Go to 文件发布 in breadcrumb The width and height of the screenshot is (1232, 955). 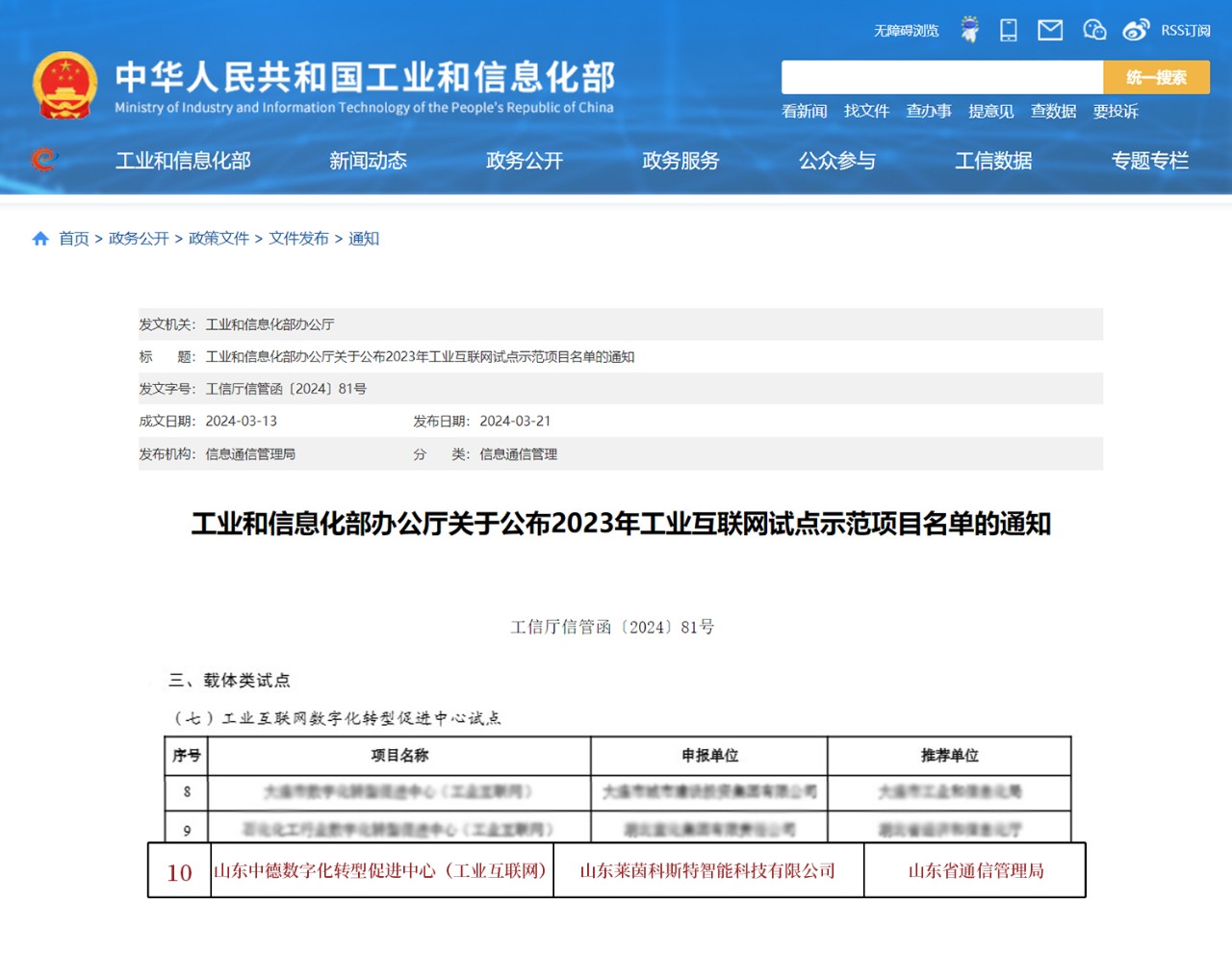(x=298, y=239)
